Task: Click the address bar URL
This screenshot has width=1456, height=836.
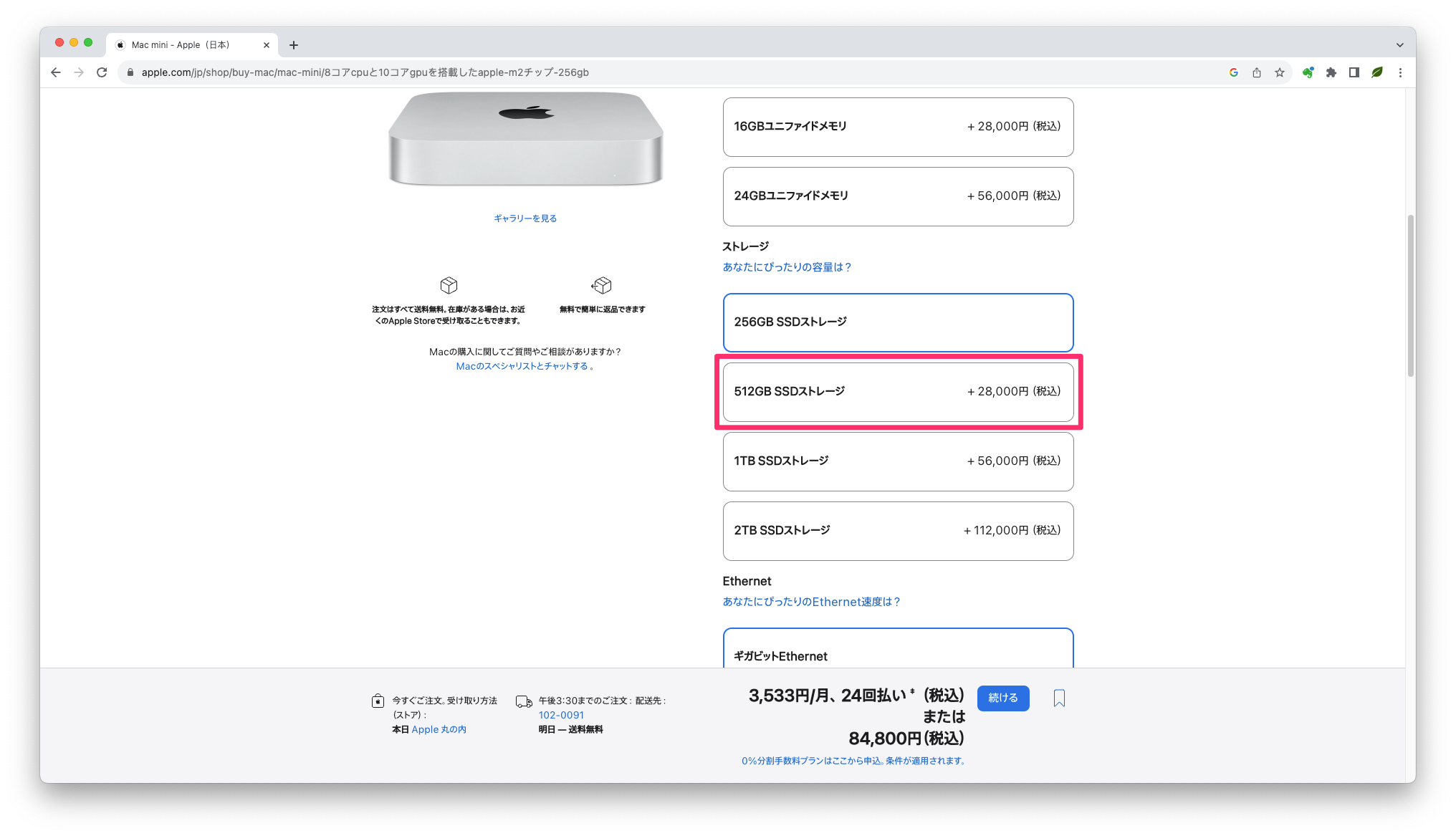Action: click(365, 72)
